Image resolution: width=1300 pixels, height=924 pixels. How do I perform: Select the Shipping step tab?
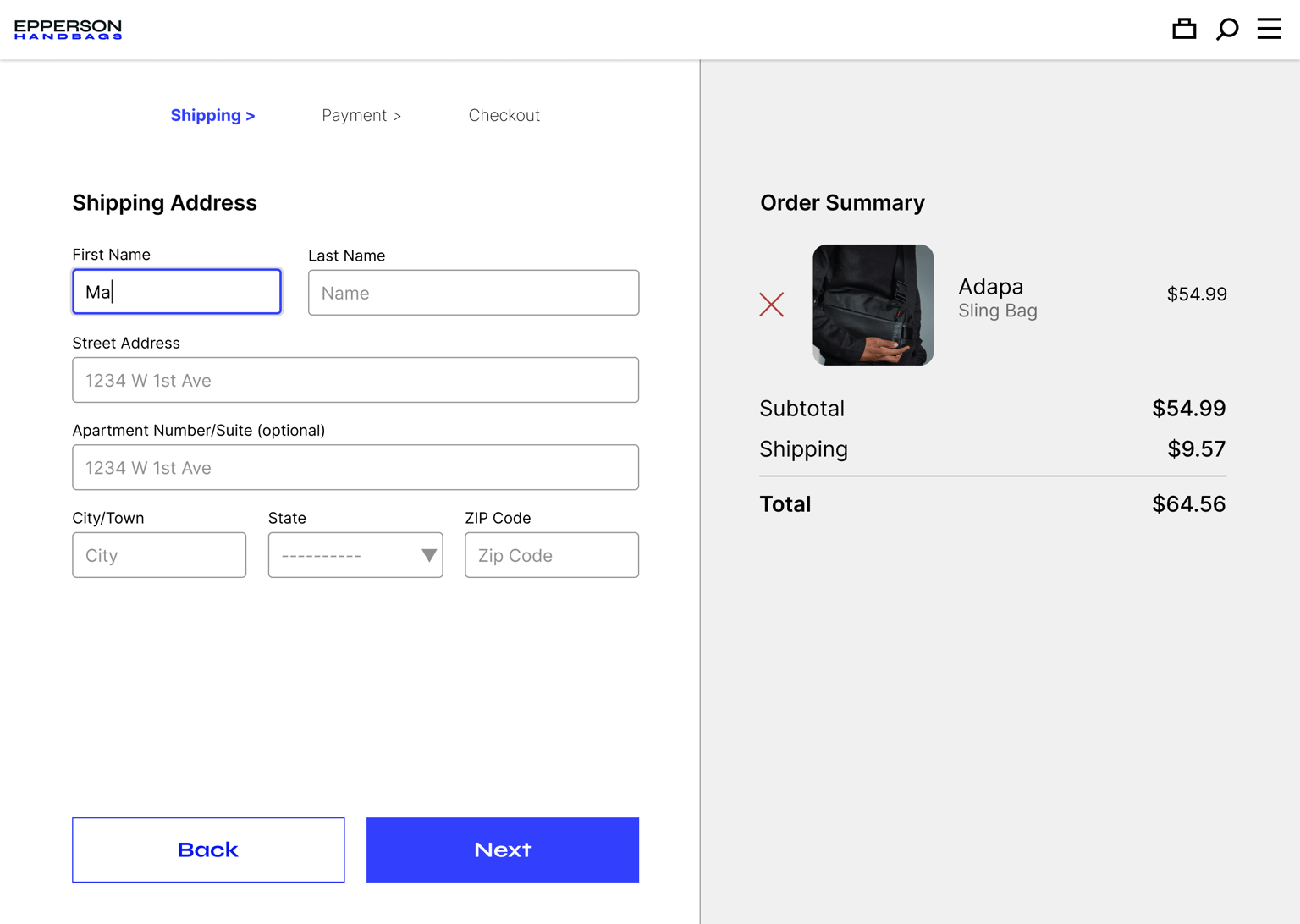pos(212,115)
